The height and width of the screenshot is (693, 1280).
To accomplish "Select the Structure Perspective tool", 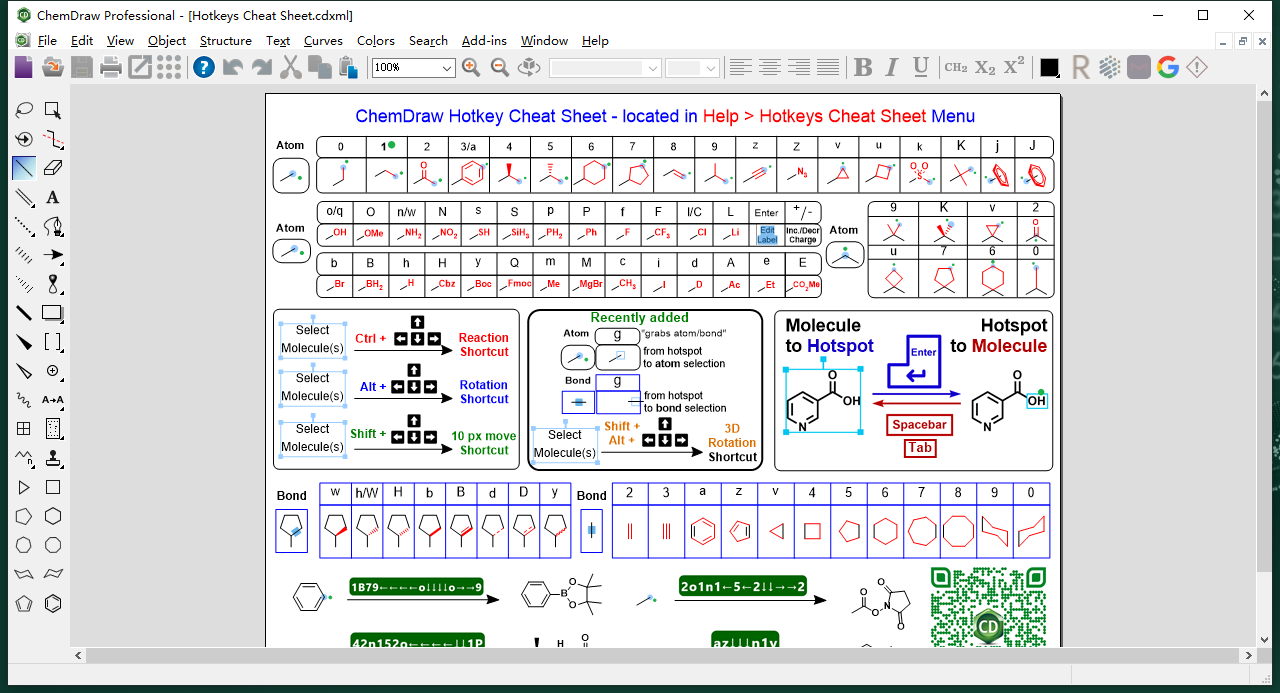I will (x=24, y=139).
